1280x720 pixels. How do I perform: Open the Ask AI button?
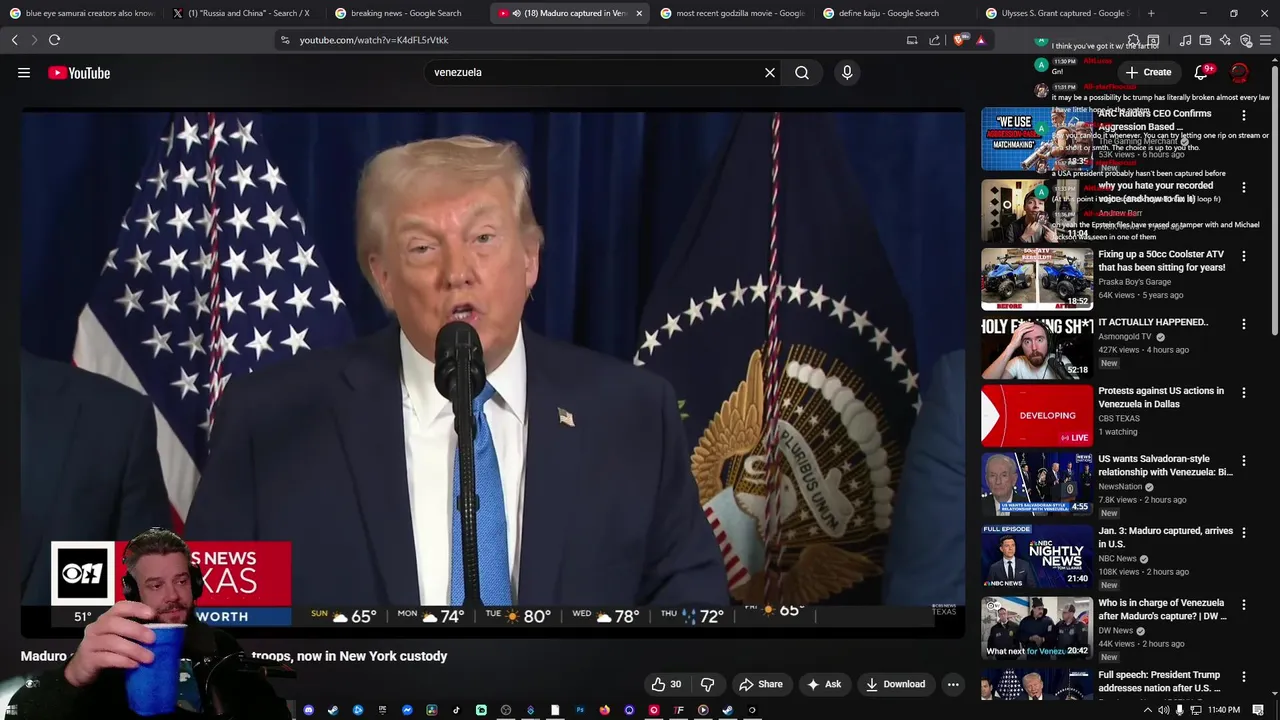click(x=824, y=684)
